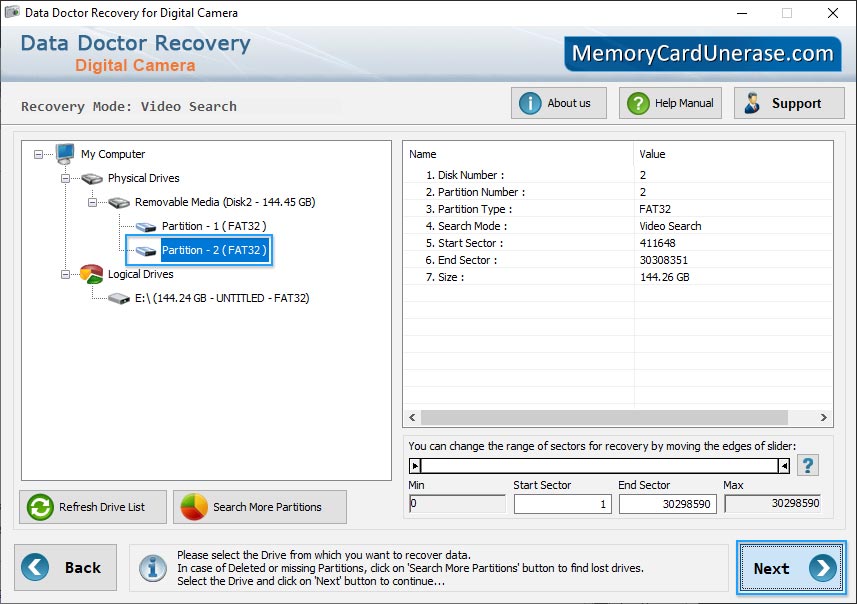Collapse the Physical Drives node
857x604 pixels.
[x=65, y=179]
